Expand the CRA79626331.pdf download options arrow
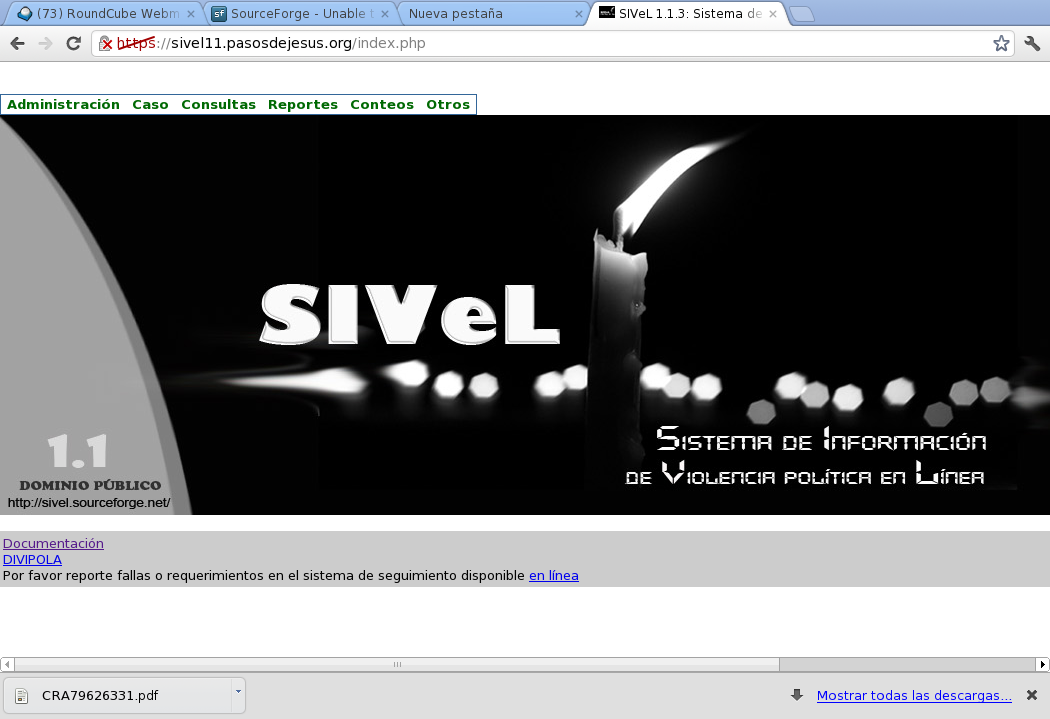The height and width of the screenshot is (719, 1050). (x=237, y=694)
